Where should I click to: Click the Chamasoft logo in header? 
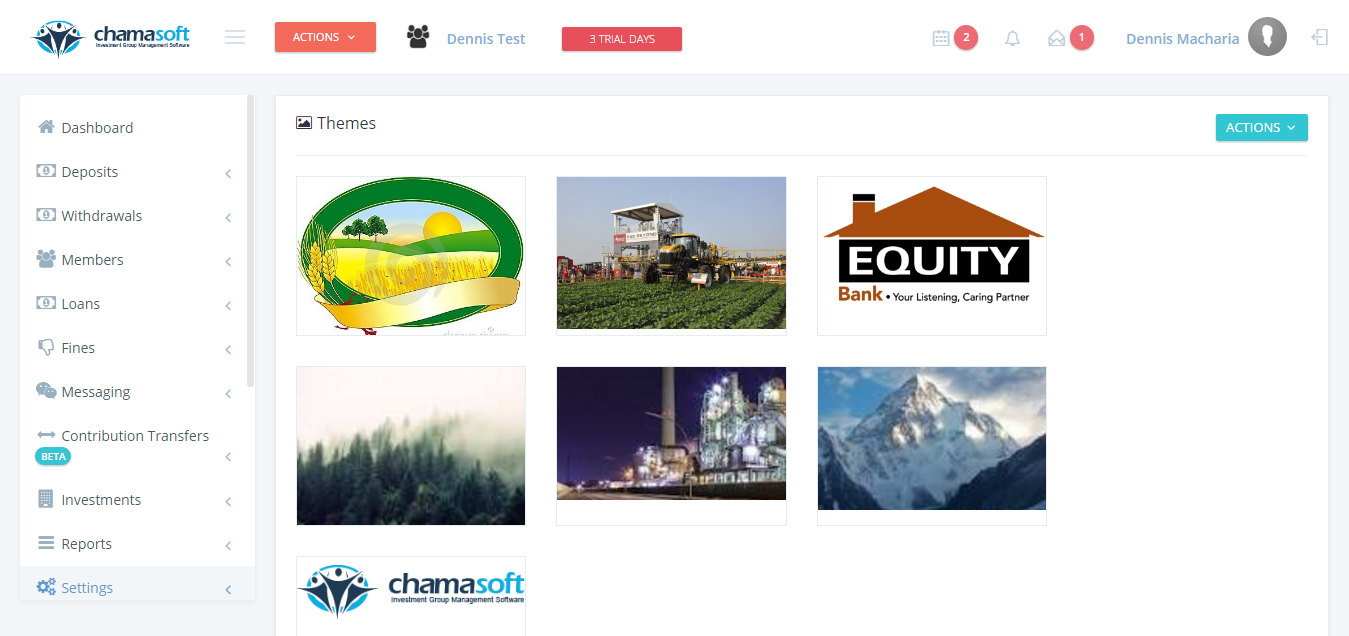tap(111, 38)
